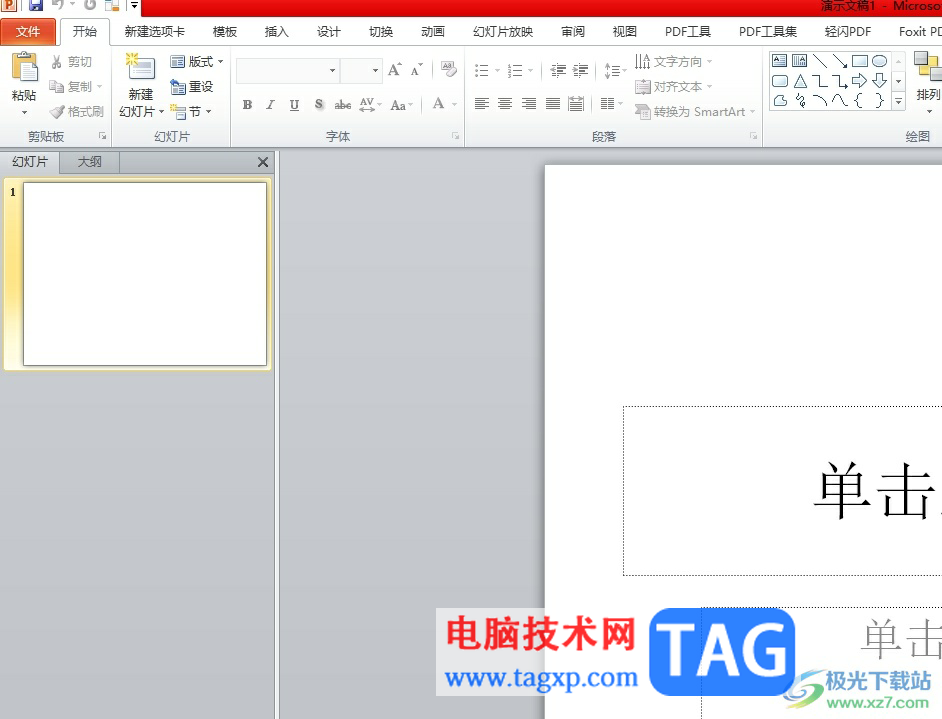Decrease font size with the small A
The width and height of the screenshot is (942, 719).
416,70
